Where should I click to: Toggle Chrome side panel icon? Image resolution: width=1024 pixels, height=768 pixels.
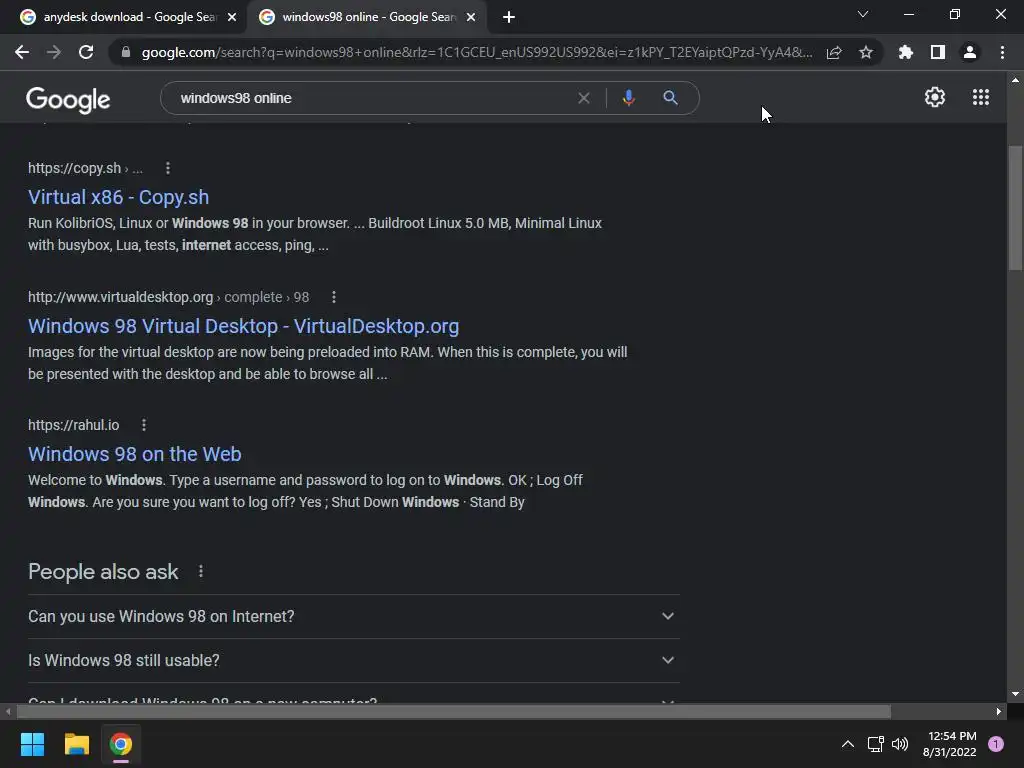[938, 52]
